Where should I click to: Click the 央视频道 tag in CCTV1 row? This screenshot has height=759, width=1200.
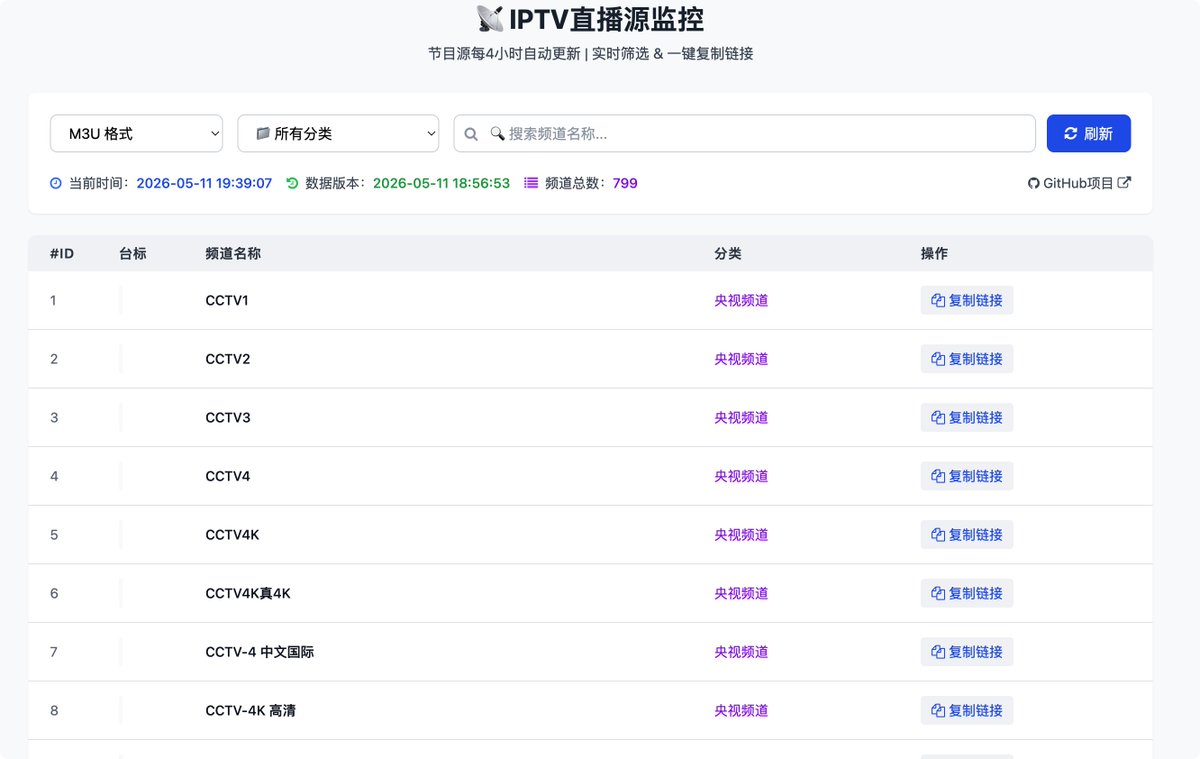click(x=741, y=300)
